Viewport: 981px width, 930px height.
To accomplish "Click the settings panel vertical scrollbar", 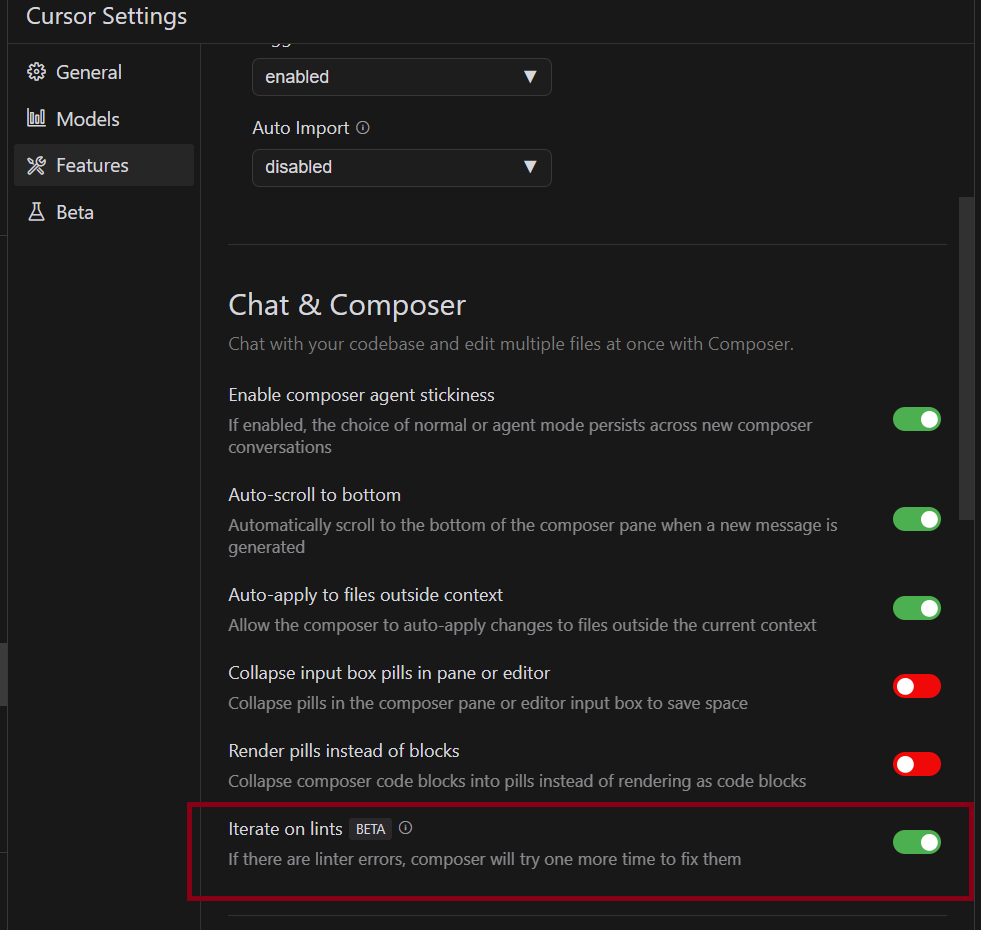I will tap(966, 357).
